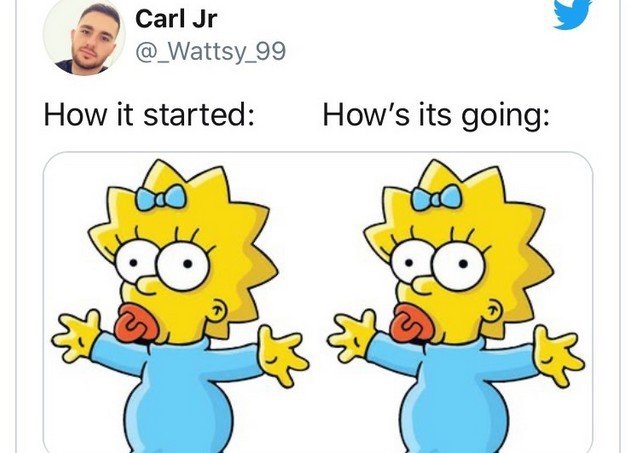Click right Maggie's nose

(423, 286)
